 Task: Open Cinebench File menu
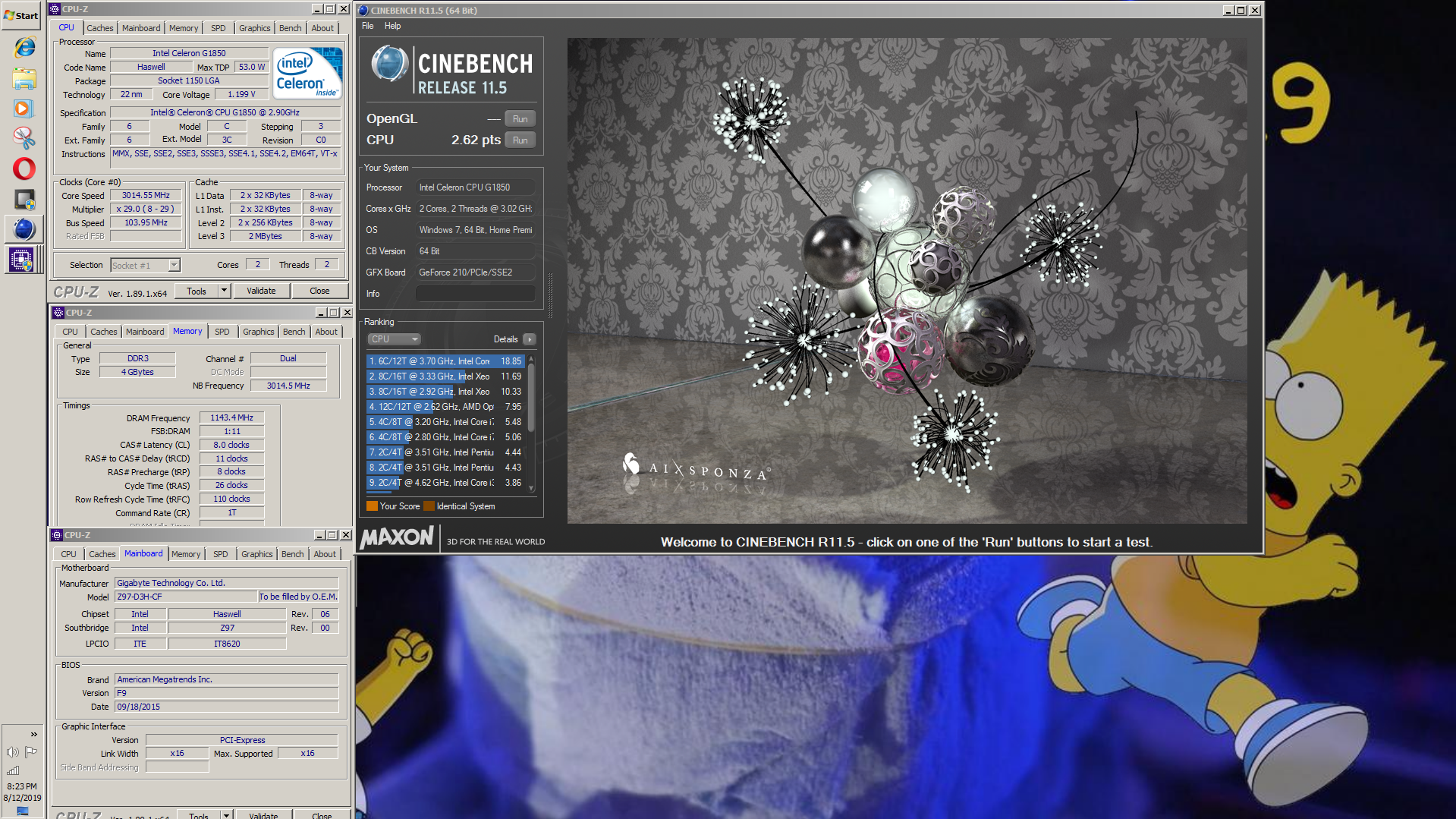[368, 26]
